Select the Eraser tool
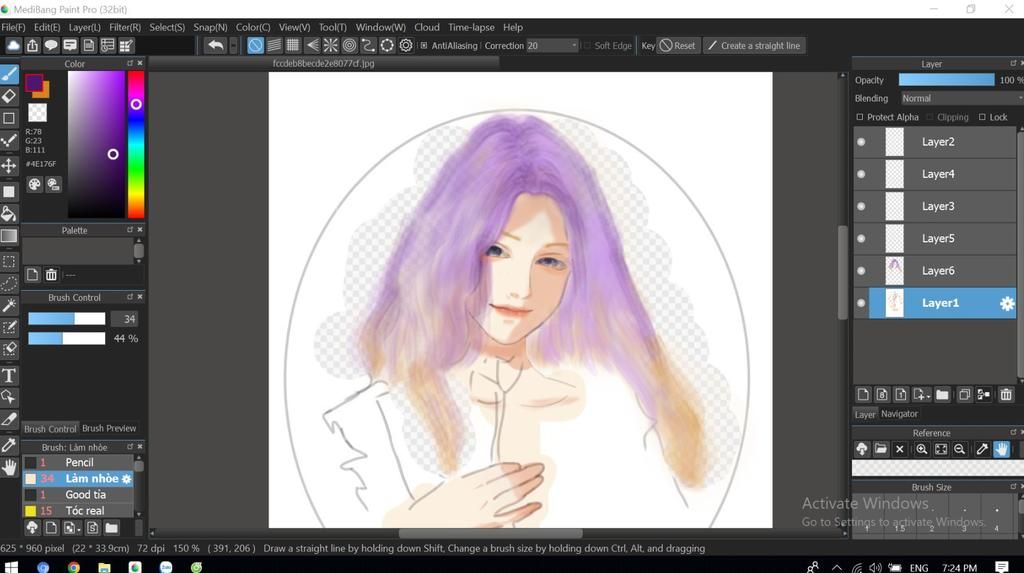 pyautogui.click(x=9, y=96)
